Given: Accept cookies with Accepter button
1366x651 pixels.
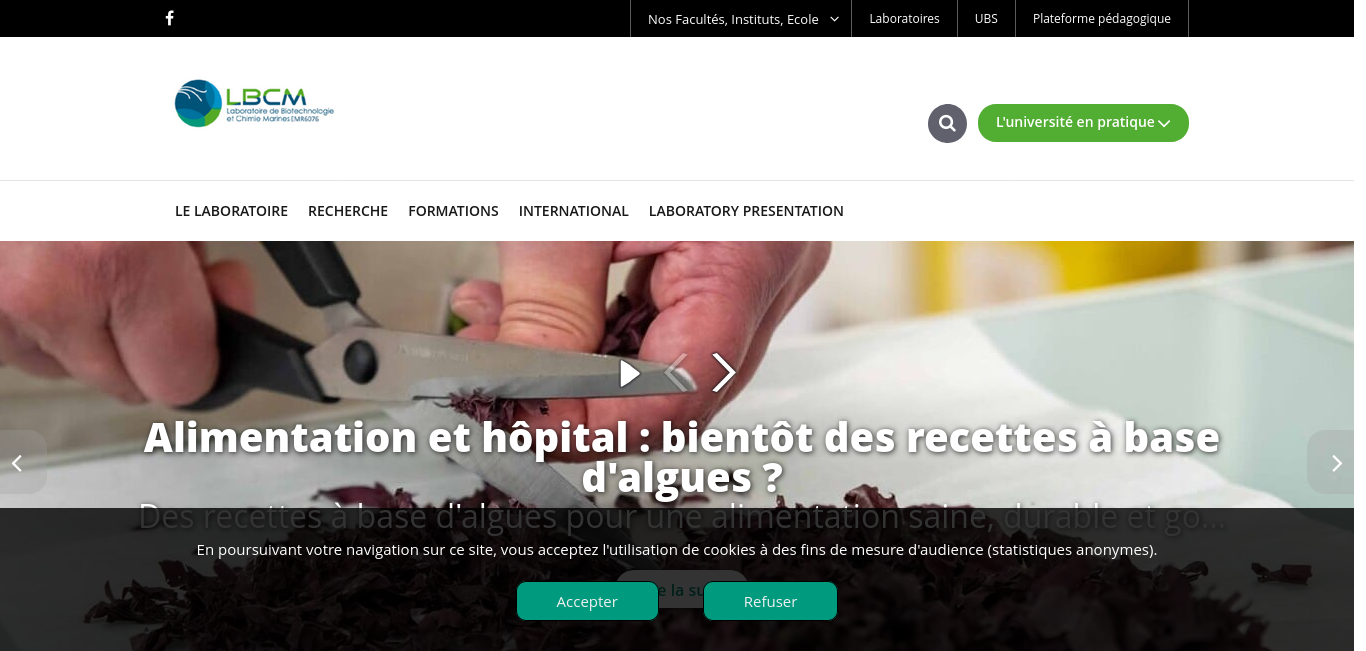Looking at the screenshot, I should coord(587,601).
